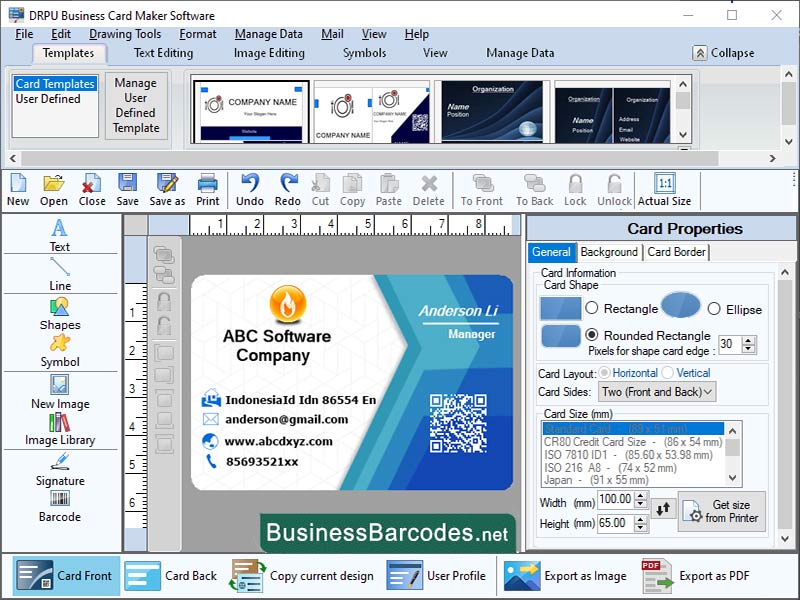The height and width of the screenshot is (600, 800).
Task: Open the Card Sides dropdown
Action: pyautogui.click(x=656, y=390)
